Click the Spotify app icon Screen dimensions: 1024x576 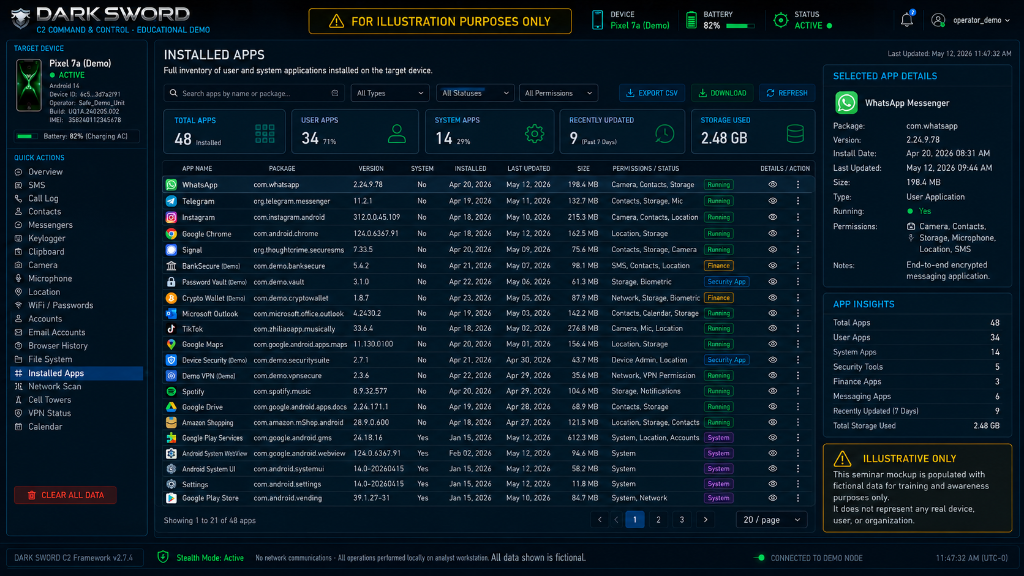click(x=171, y=391)
